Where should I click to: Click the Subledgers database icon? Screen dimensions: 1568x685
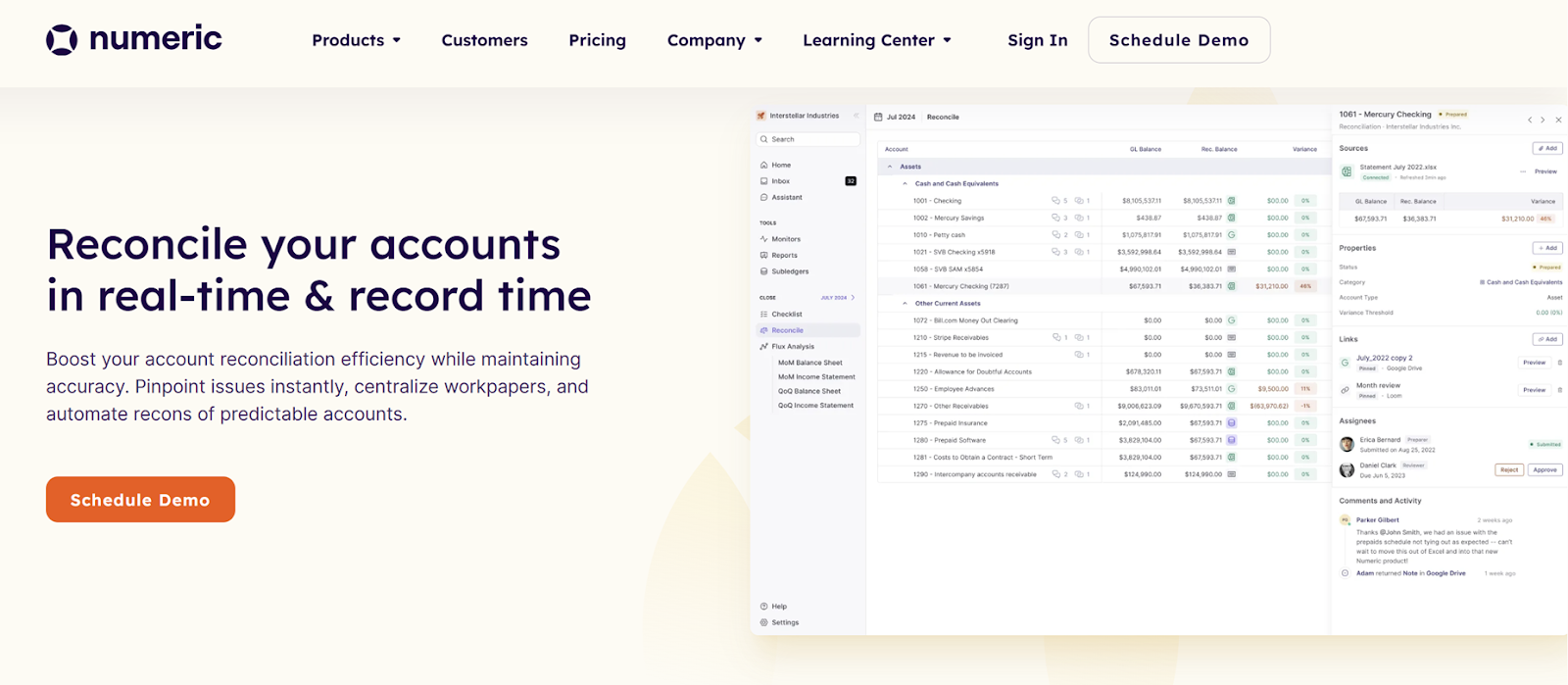coord(764,271)
